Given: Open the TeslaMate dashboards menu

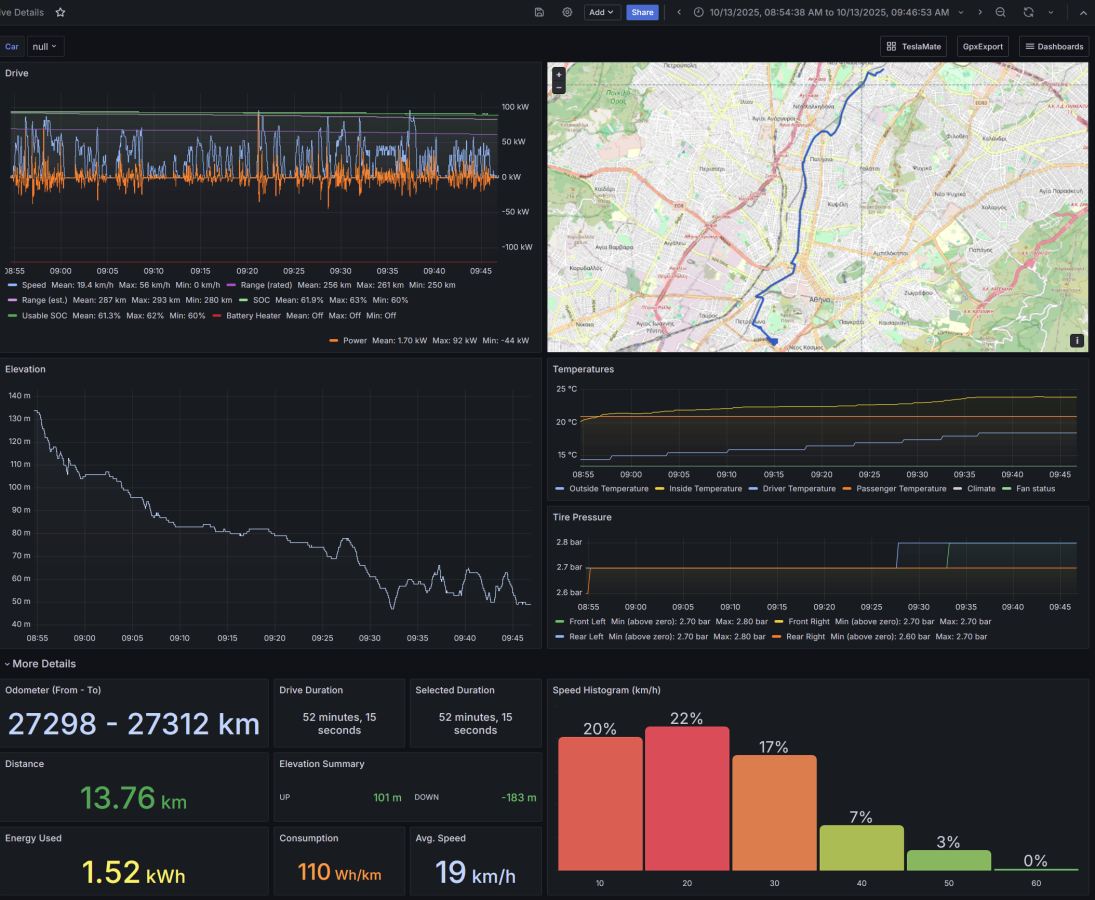Looking at the screenshot, I should [x=914, y=46].
